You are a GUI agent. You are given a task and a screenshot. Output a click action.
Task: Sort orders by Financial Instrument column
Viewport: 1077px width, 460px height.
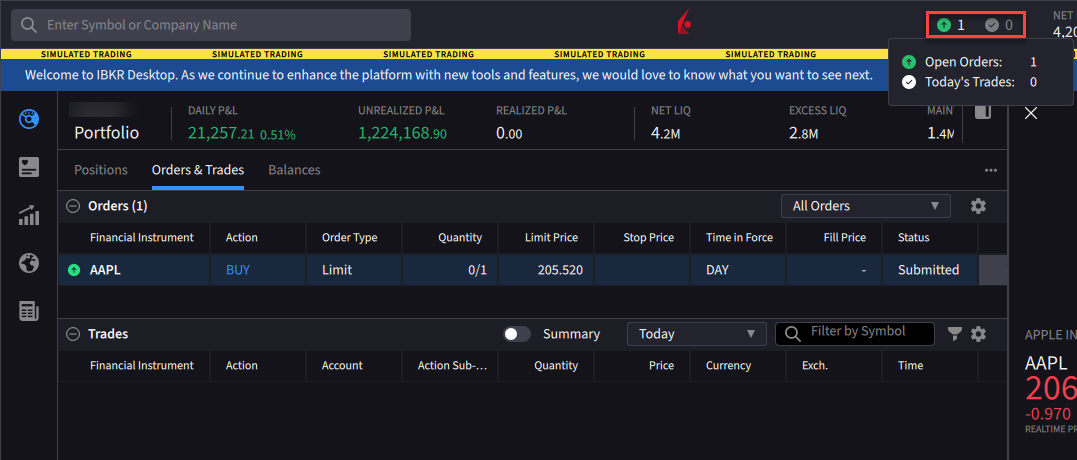[x=141, y=238]
